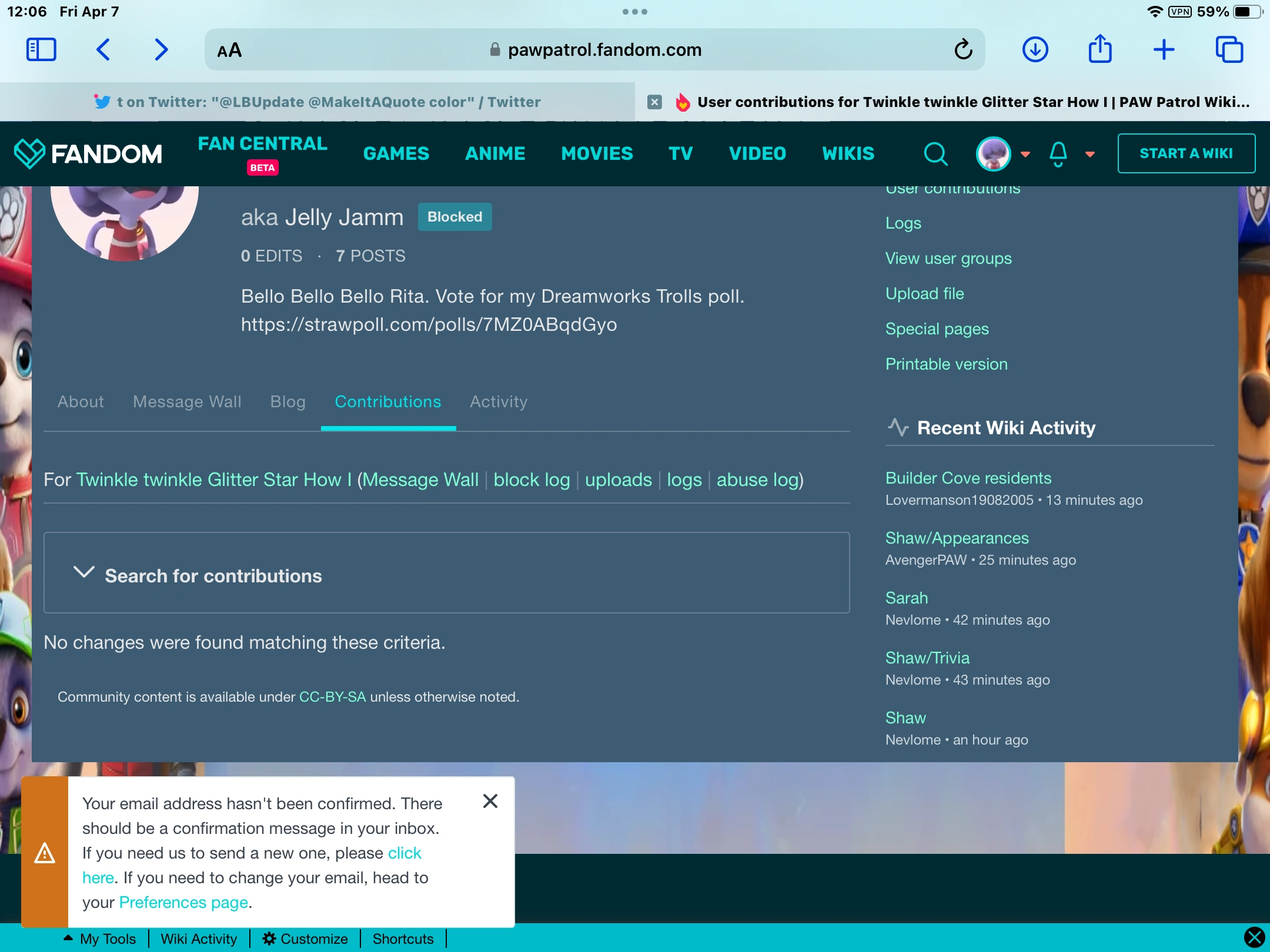
Task: Open a new tab with the plus icon
Action: [1164, 49]
